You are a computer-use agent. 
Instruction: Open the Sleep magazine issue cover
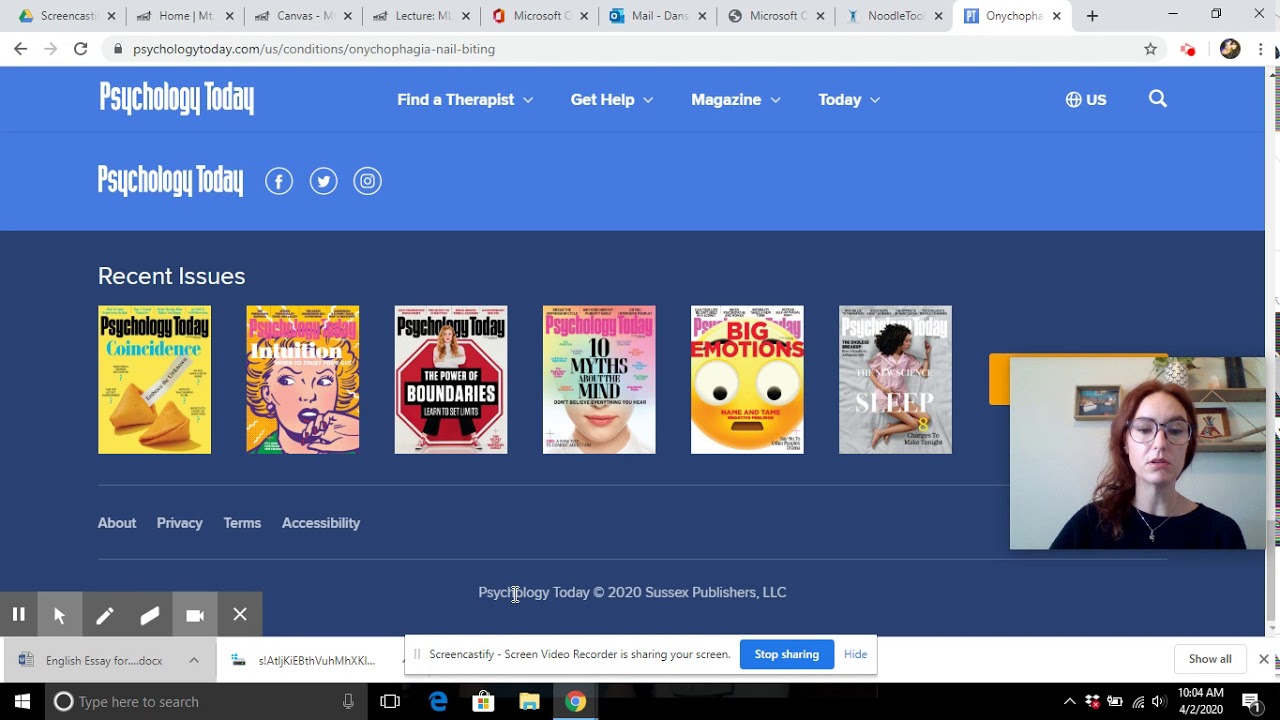click(x=895, y=380)
